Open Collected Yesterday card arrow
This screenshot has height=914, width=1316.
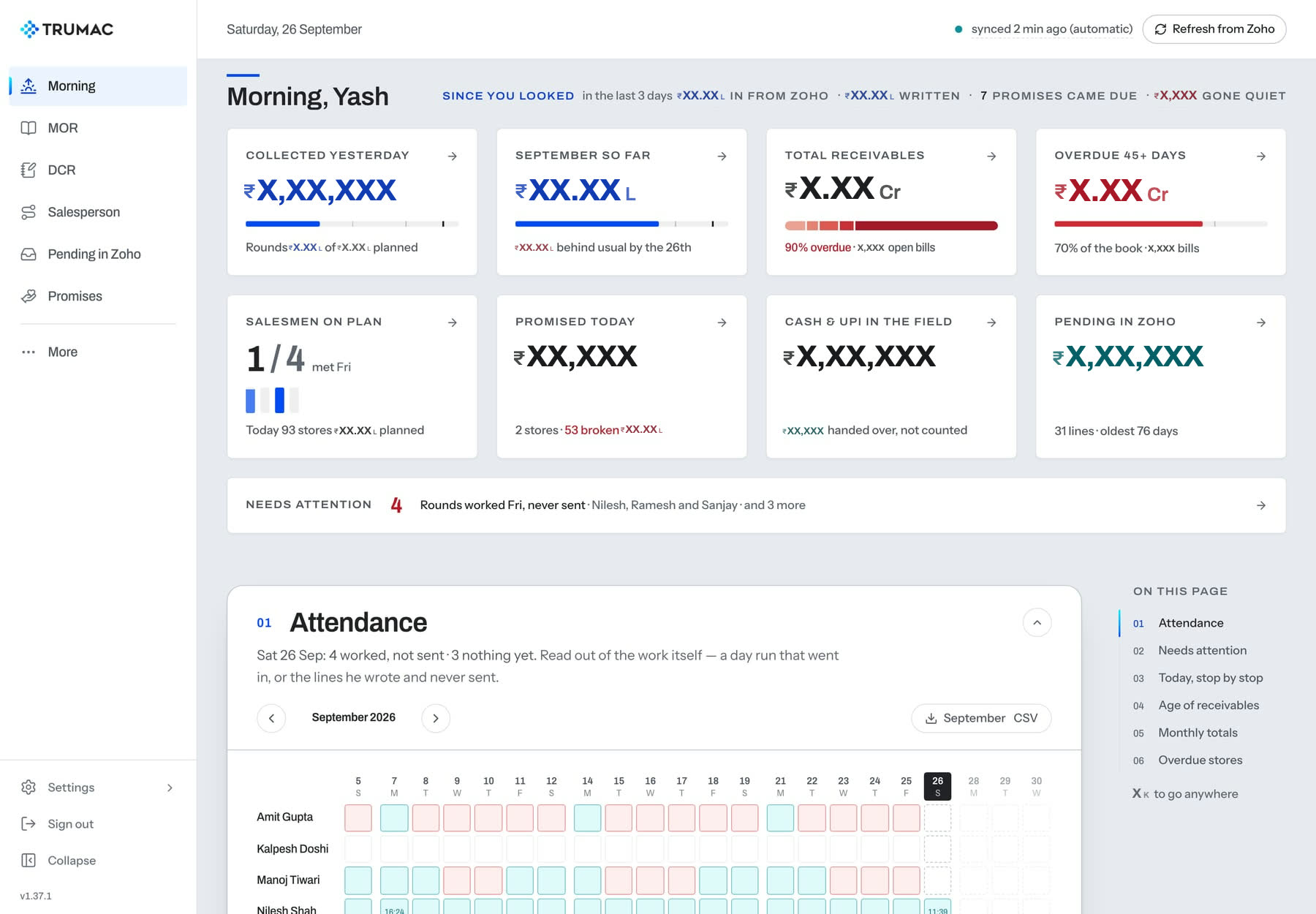(x=453, y=156)
